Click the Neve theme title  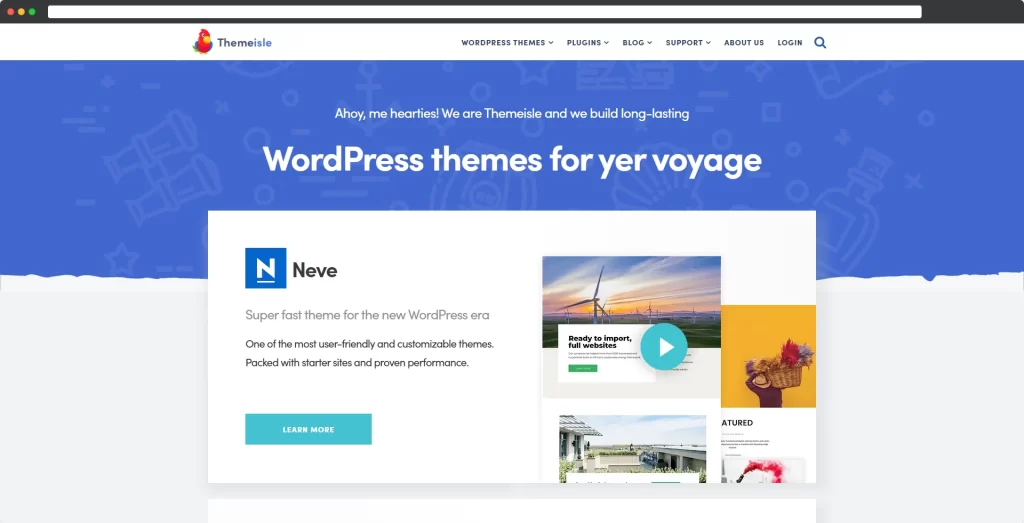[x=315, y=270]
